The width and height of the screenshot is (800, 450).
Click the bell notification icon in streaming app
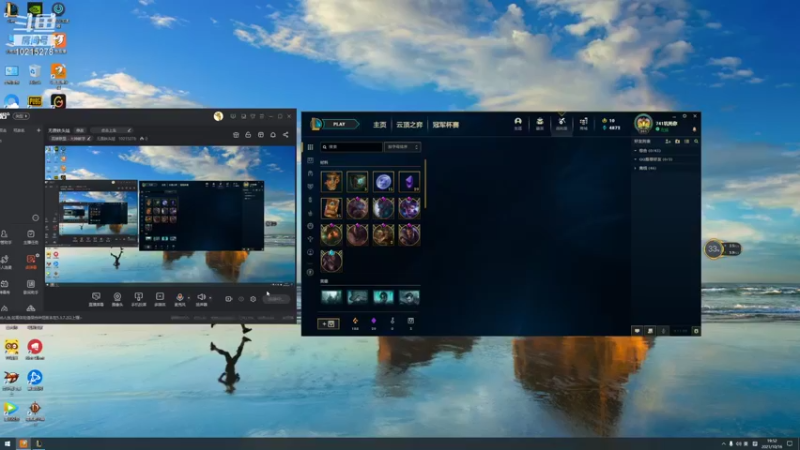point(273,135)
